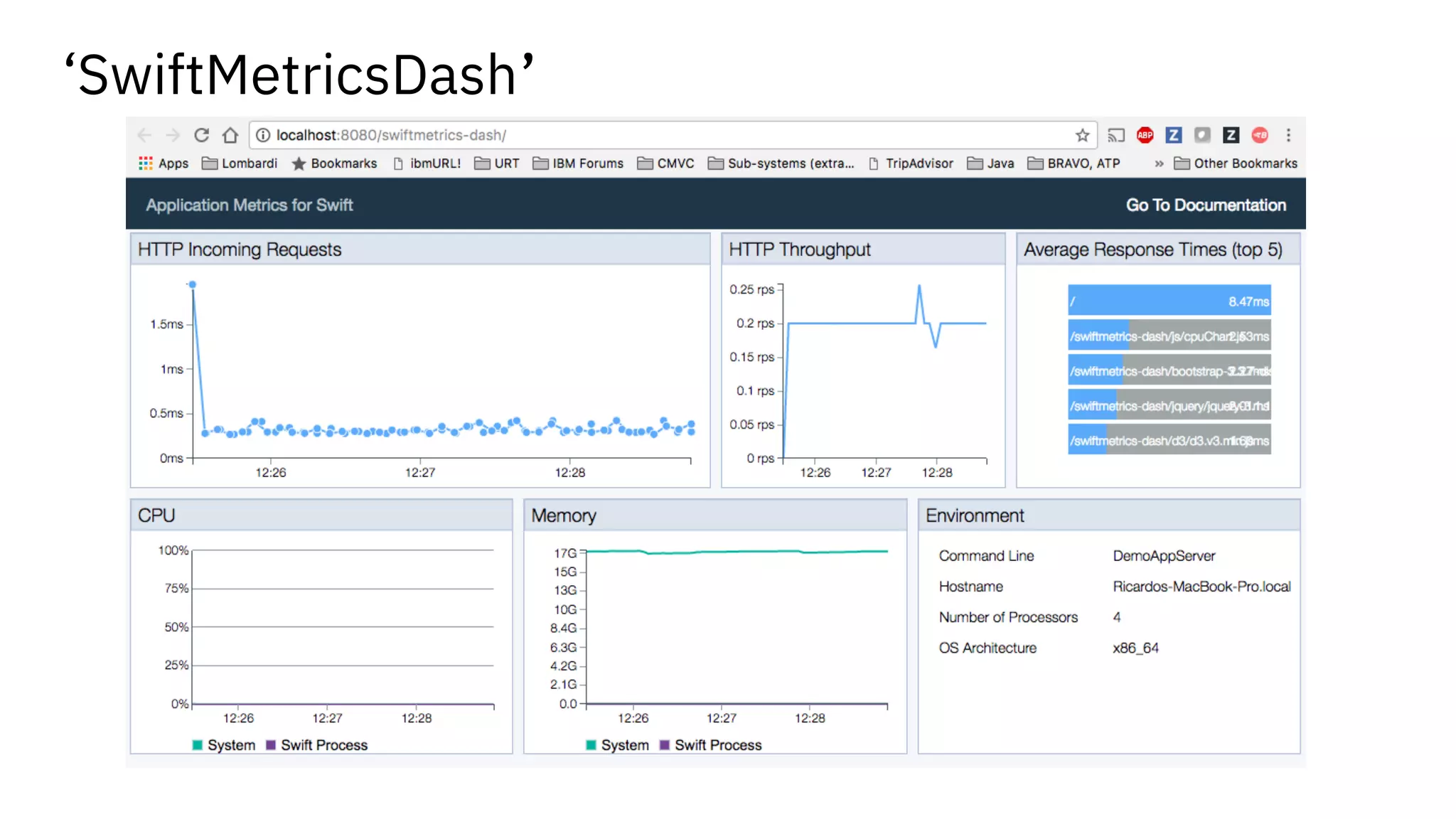Click the back navigation arrow

[x=145, y=135]
